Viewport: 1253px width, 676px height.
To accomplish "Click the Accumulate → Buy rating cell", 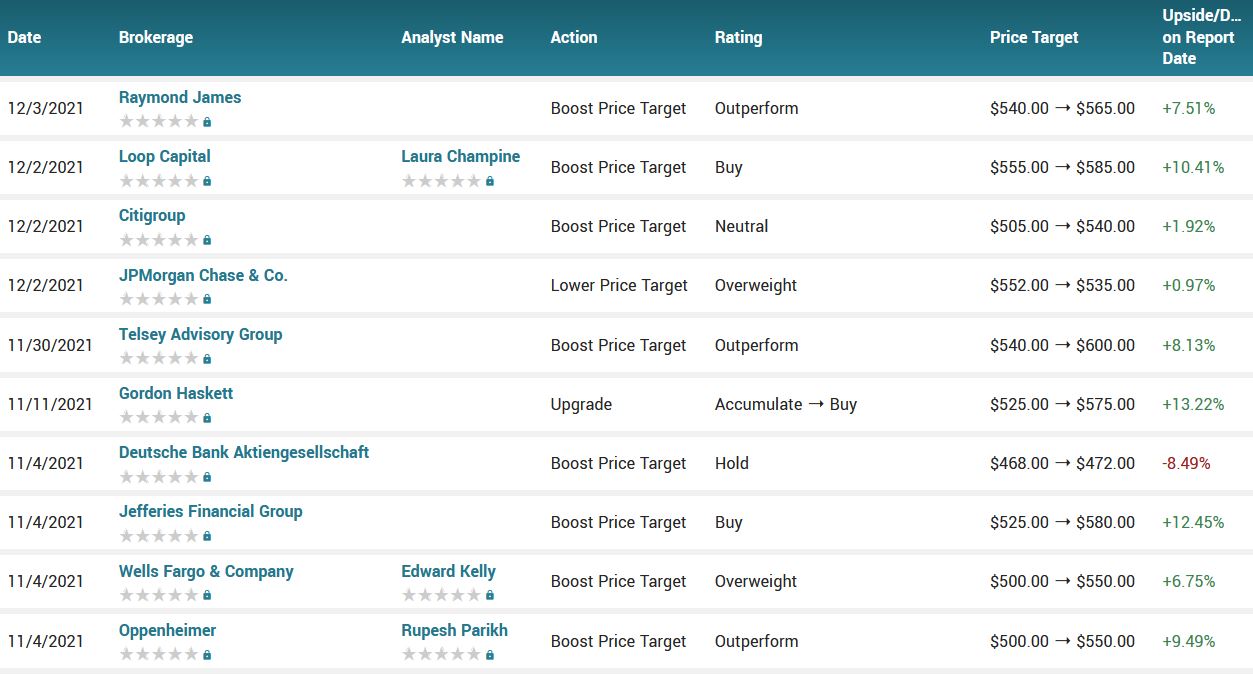I will [786, 404].
